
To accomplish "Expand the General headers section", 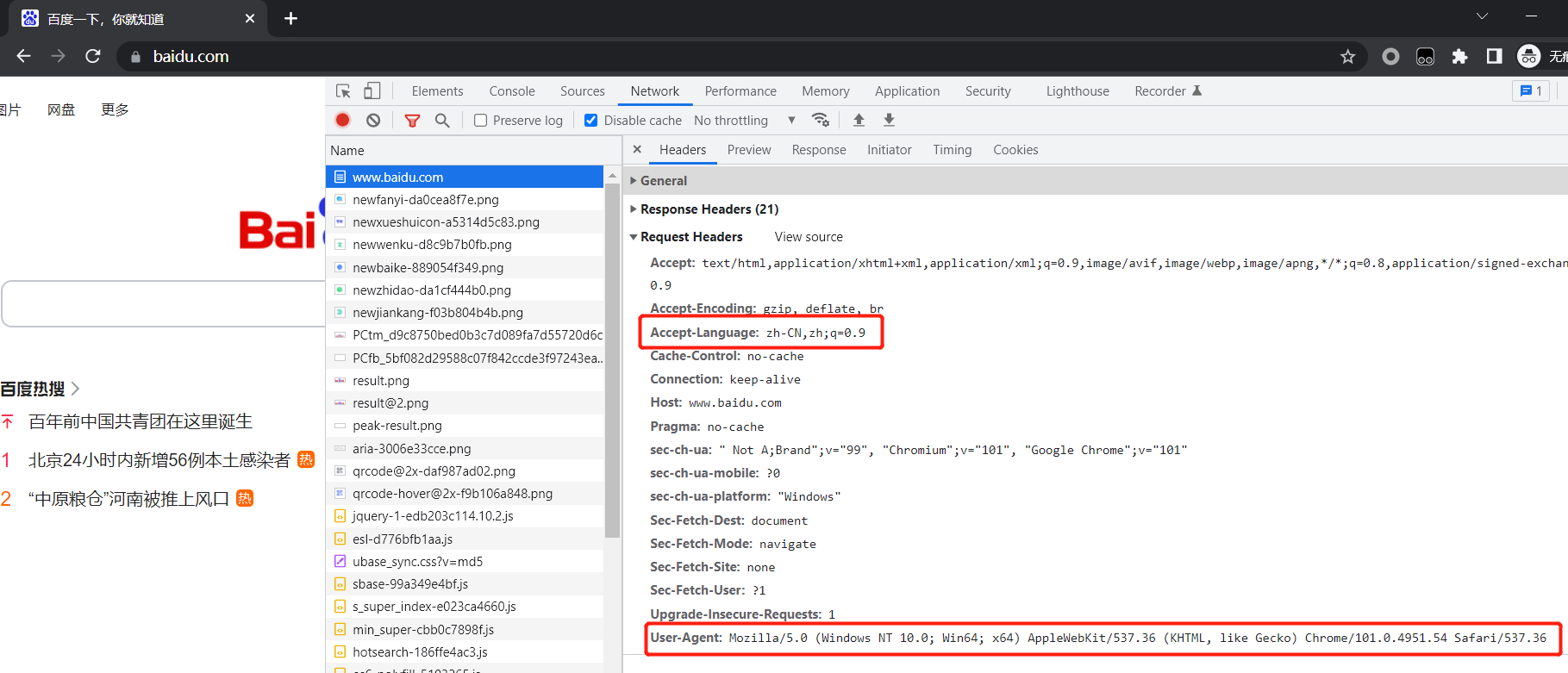I will (663, 181).
